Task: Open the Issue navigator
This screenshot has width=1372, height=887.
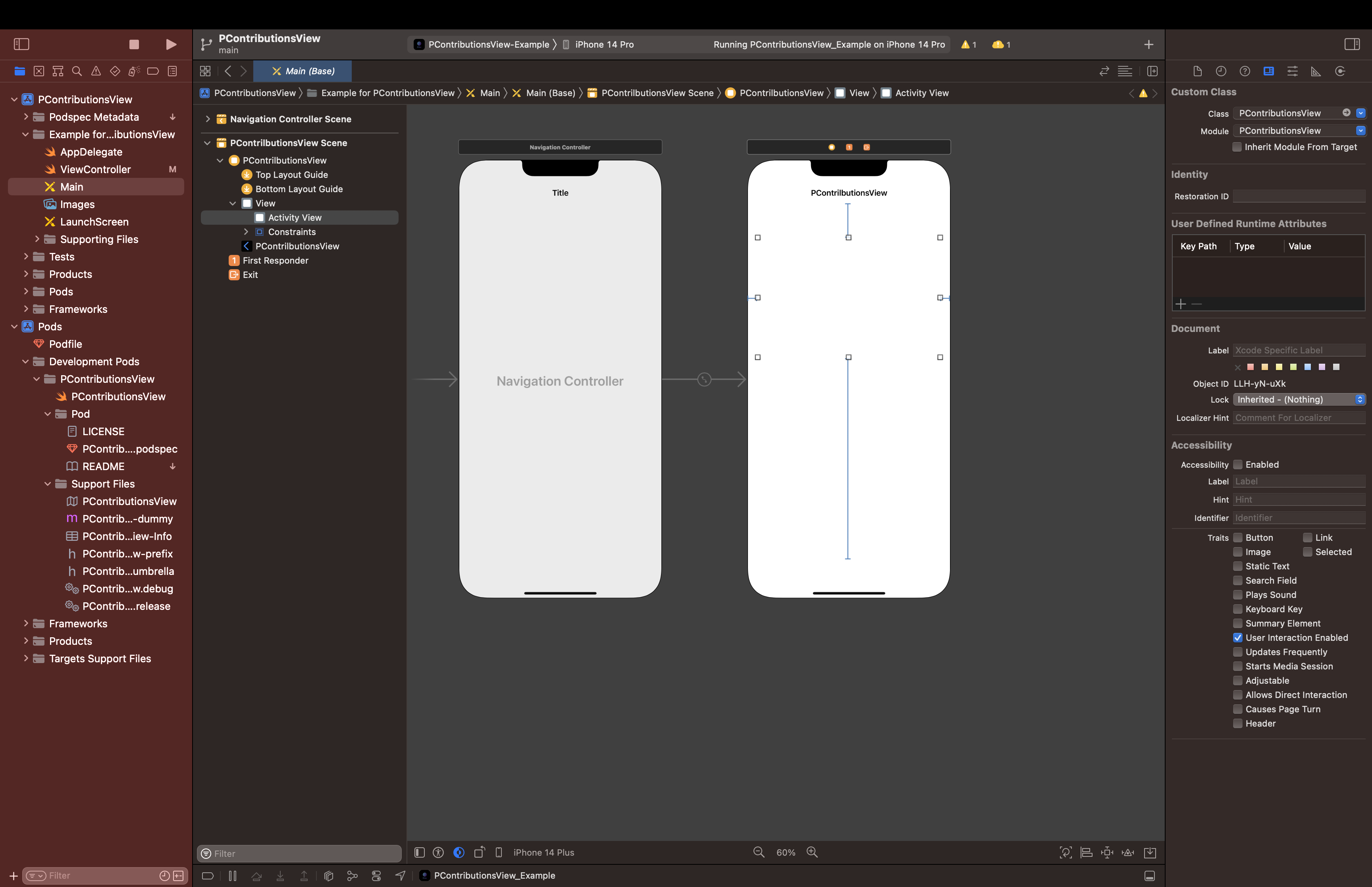Action: coord(96,71)
